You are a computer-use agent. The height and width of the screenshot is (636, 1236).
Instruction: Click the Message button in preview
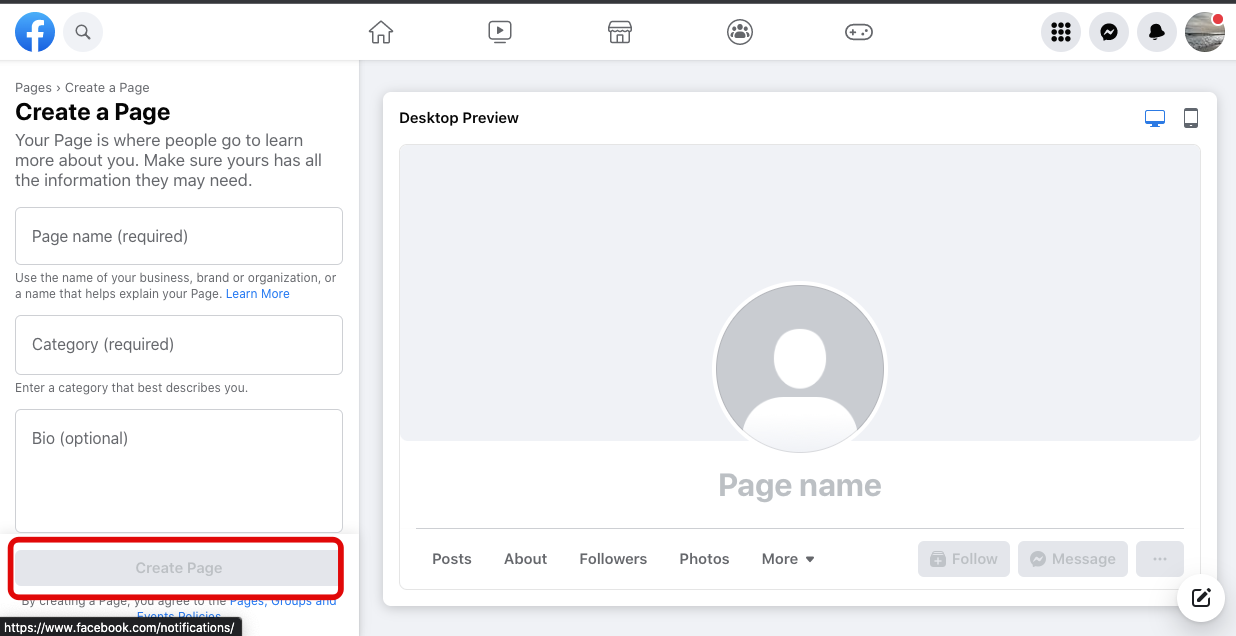coord(1073,559)
